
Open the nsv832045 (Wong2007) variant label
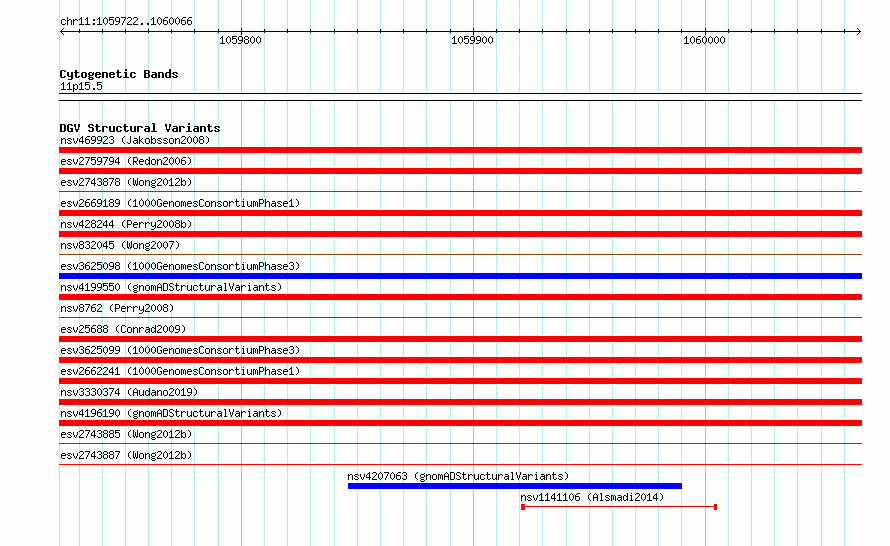[x=120, y=245]
